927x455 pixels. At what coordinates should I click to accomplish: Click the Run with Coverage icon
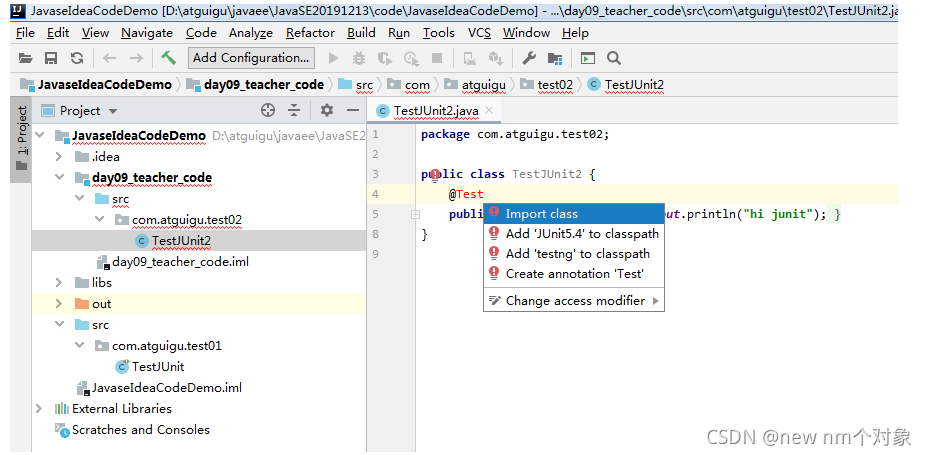(x=385, y=58)
